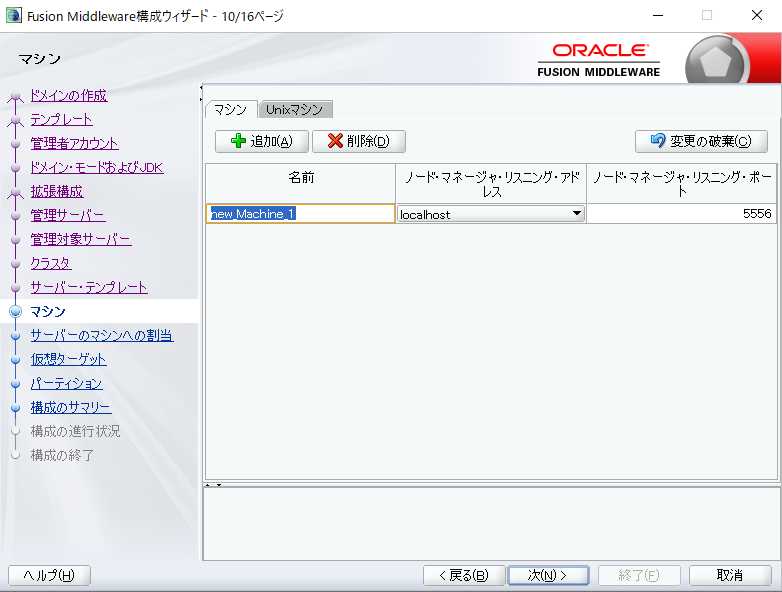Open help with the ヘルプ(H) button
Screen dimensions: 782x592
click(x=49, y=575)
